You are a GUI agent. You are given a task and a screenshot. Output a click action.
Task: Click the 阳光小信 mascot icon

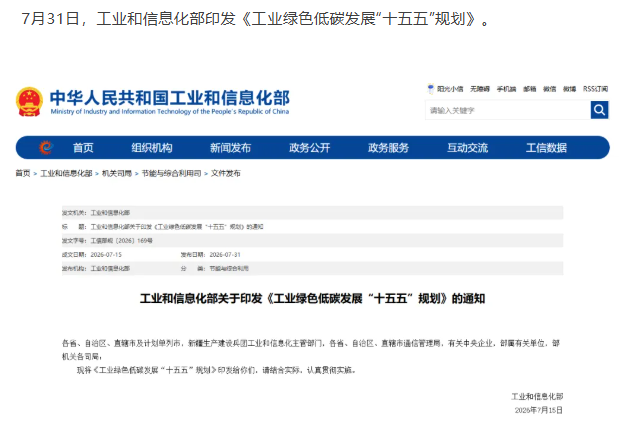tap(430, 89)
